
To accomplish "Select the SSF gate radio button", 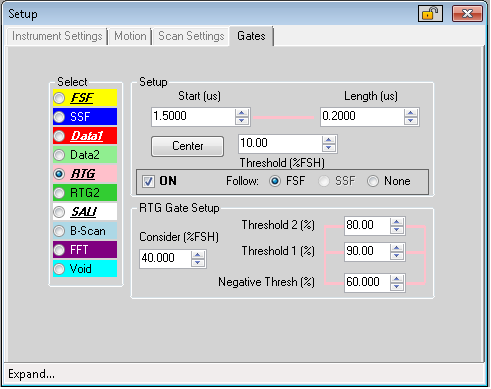I will (59, 117).
